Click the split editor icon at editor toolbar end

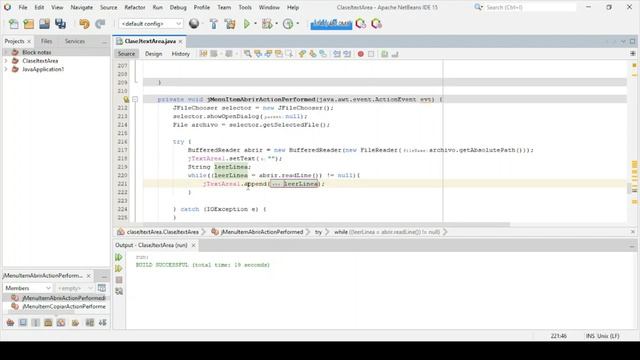pyautogui.click(x=633, y=53)
